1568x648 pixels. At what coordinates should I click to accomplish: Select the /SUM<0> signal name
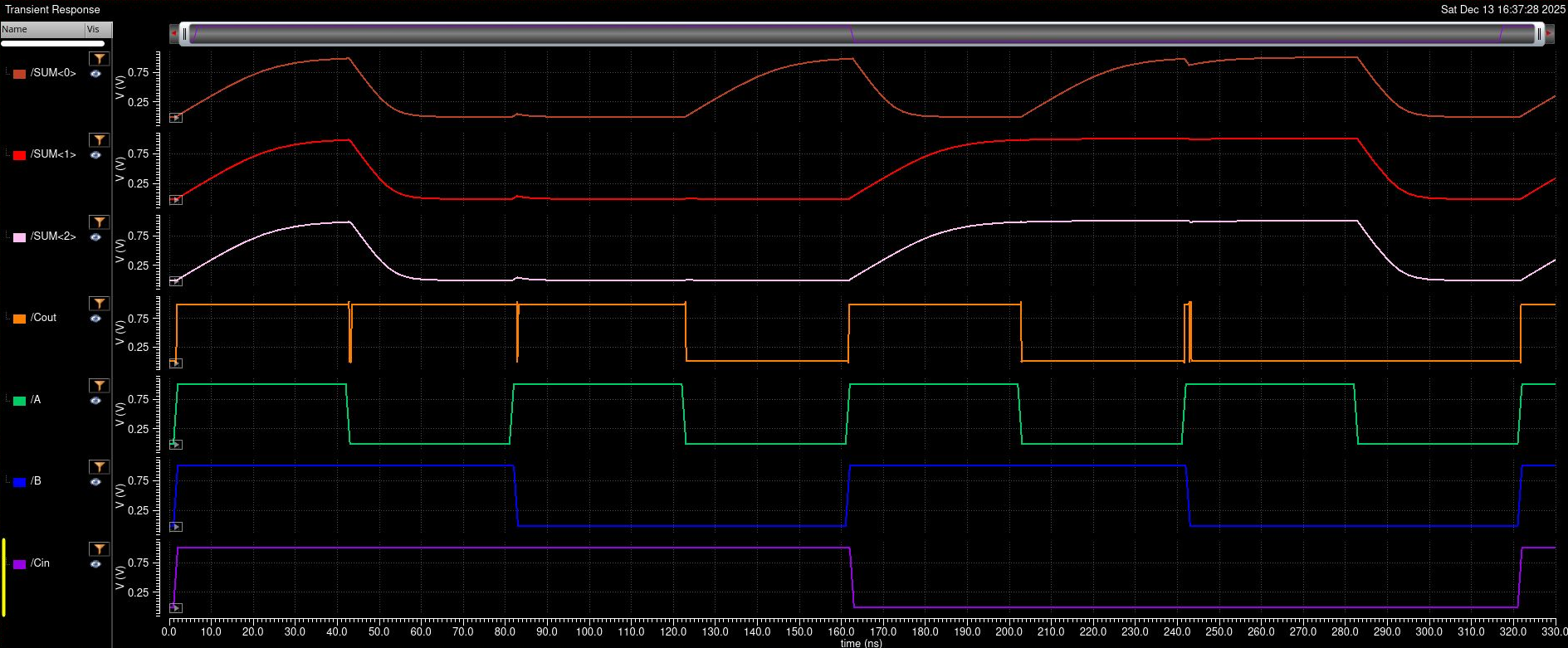[x=53, y=73]
